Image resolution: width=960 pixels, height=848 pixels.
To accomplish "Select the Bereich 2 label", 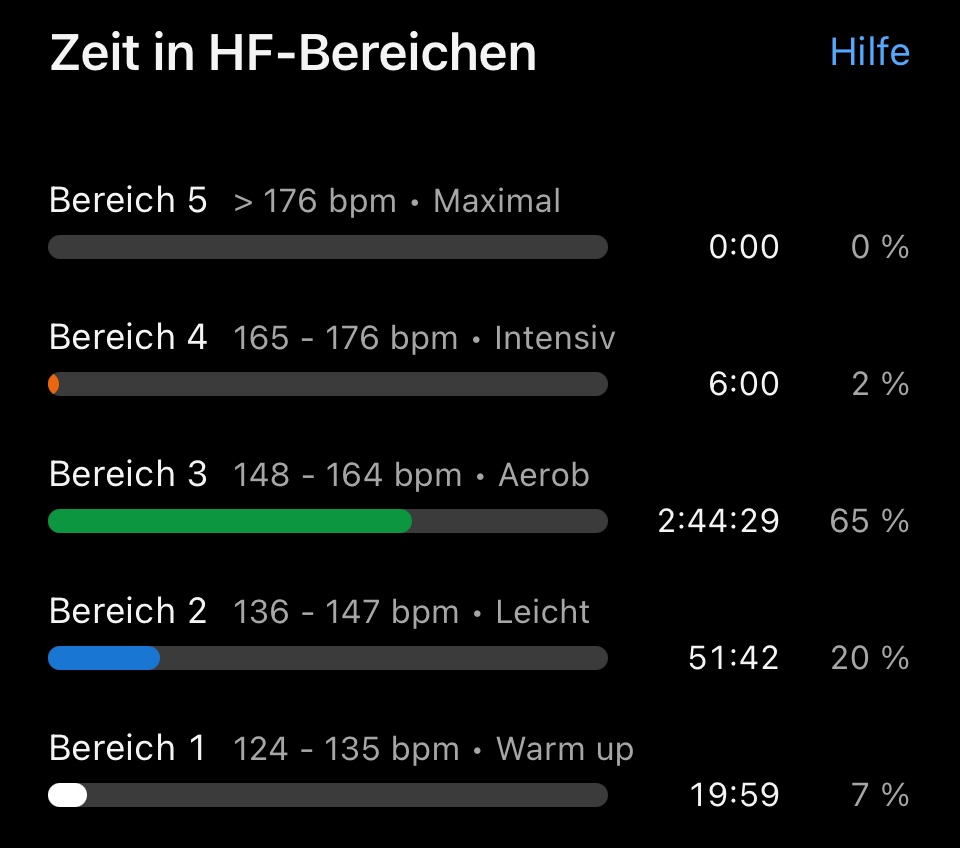I will pos(128,612).
